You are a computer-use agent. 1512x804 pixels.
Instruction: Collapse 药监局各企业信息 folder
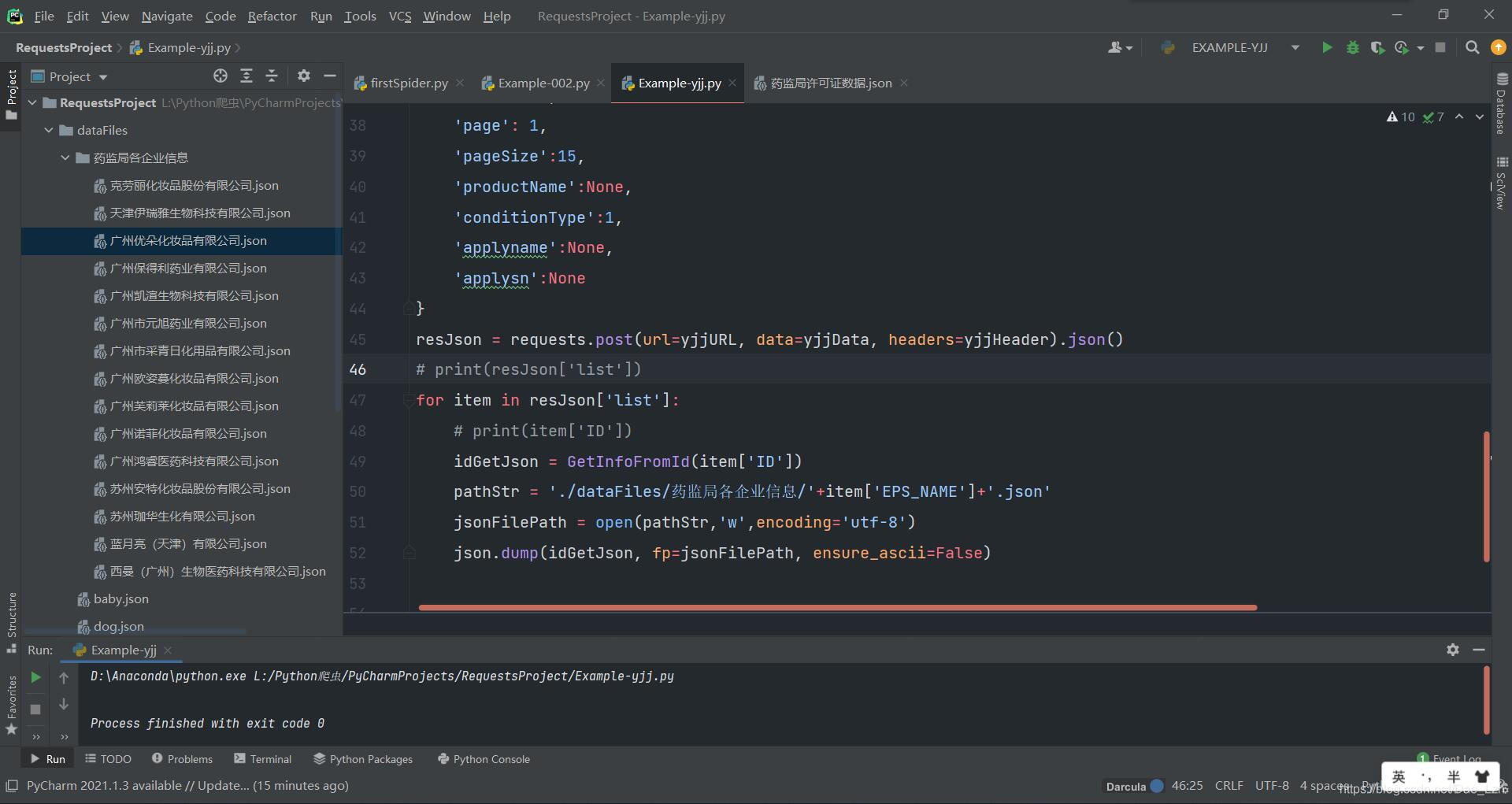tap(65, 157)
